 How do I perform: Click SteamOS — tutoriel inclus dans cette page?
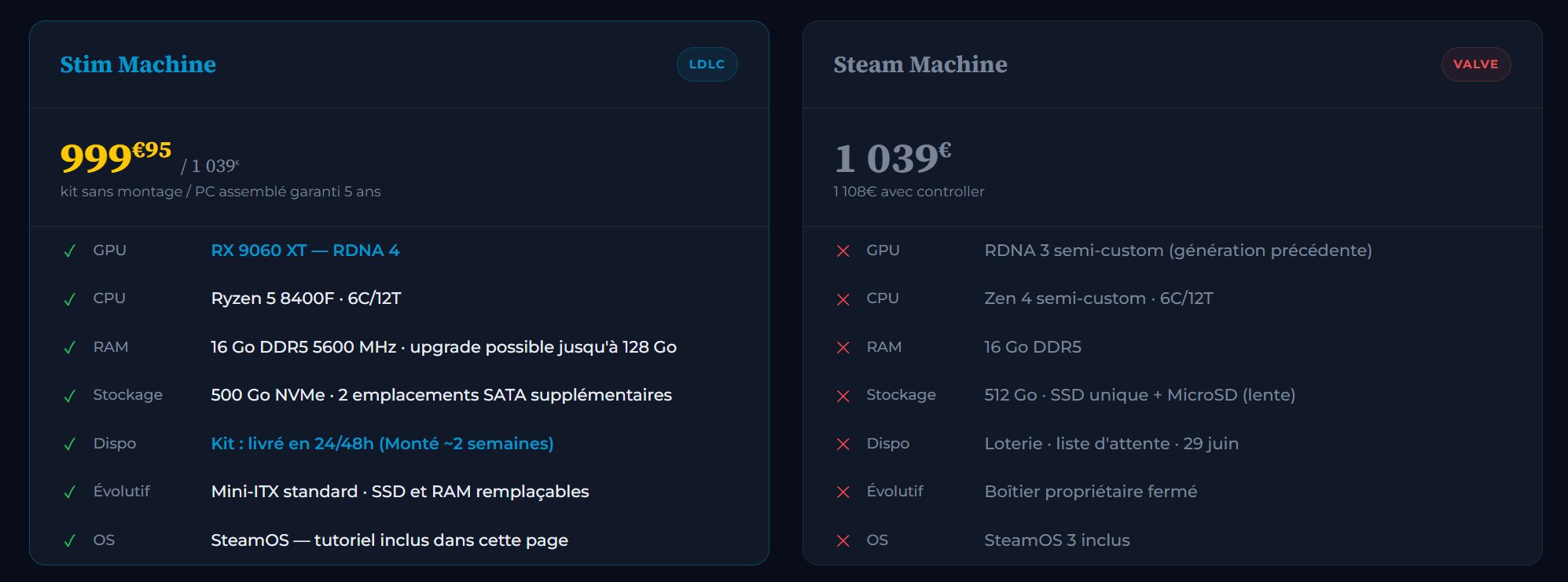389,540
